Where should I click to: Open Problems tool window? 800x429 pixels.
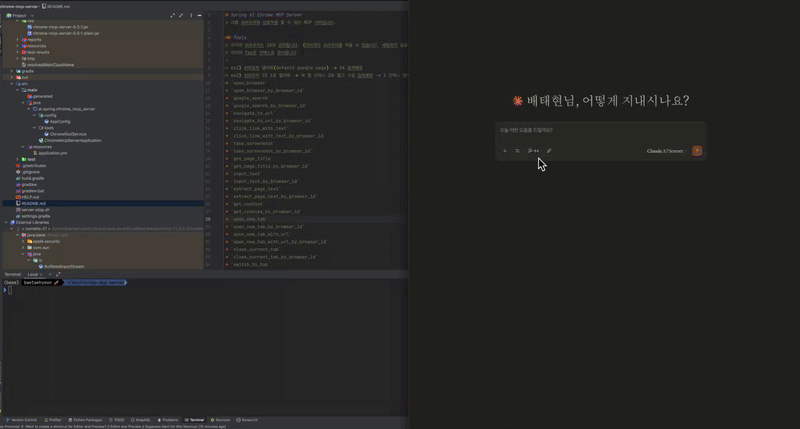click(168, 420)
